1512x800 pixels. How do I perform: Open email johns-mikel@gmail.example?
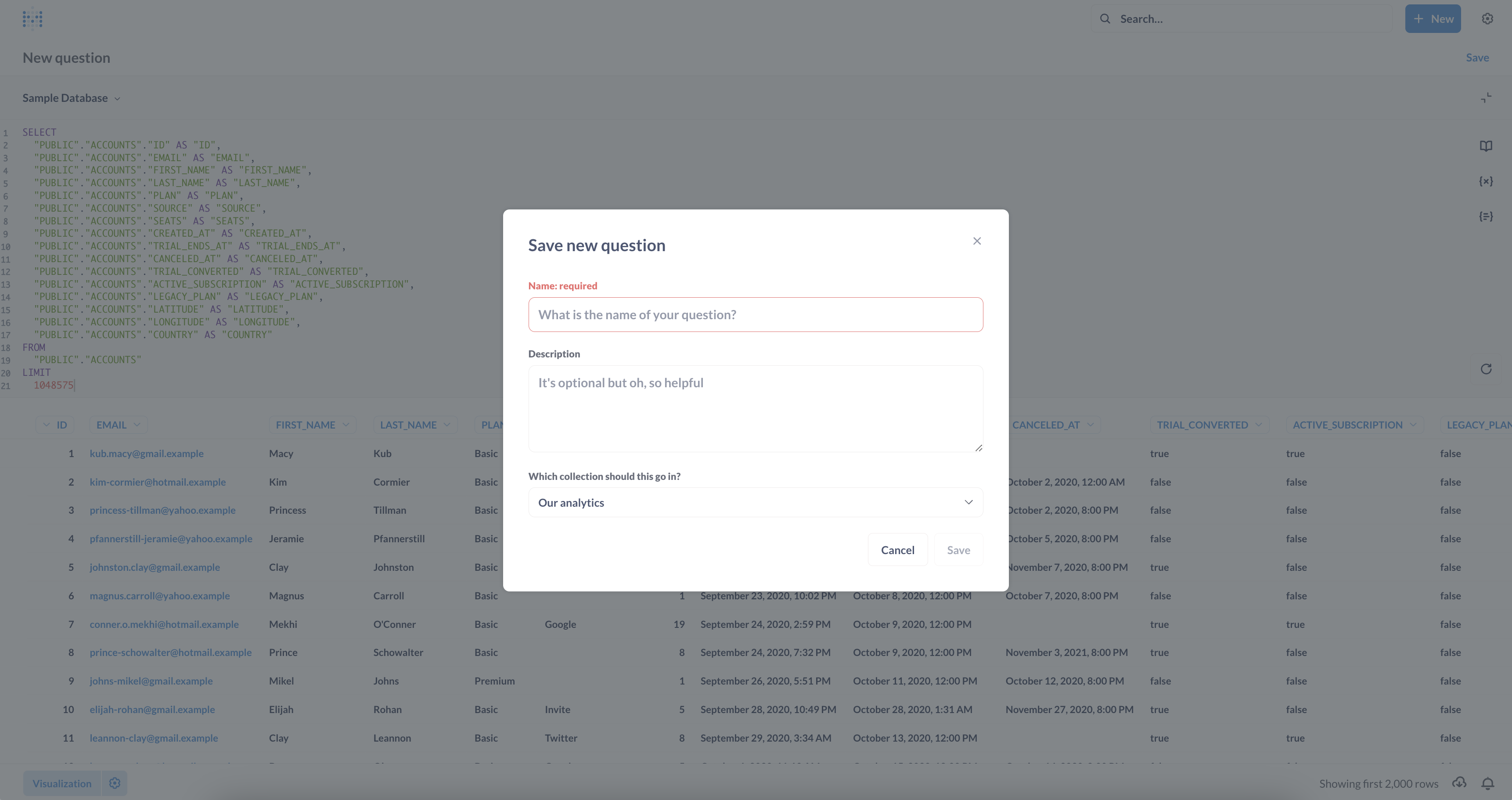click(x=151, y=681)
